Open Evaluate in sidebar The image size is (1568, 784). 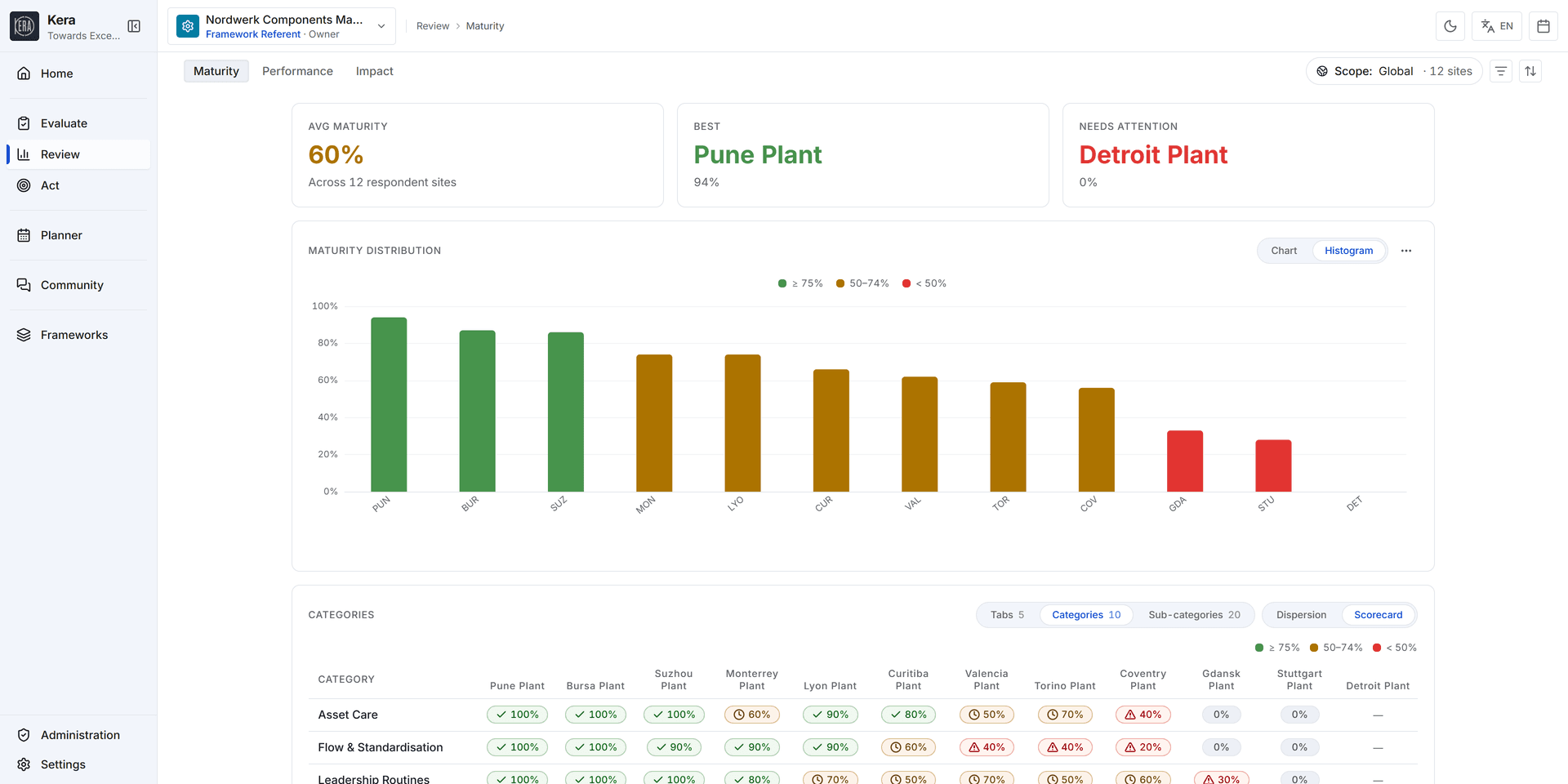tap(78, 123)
